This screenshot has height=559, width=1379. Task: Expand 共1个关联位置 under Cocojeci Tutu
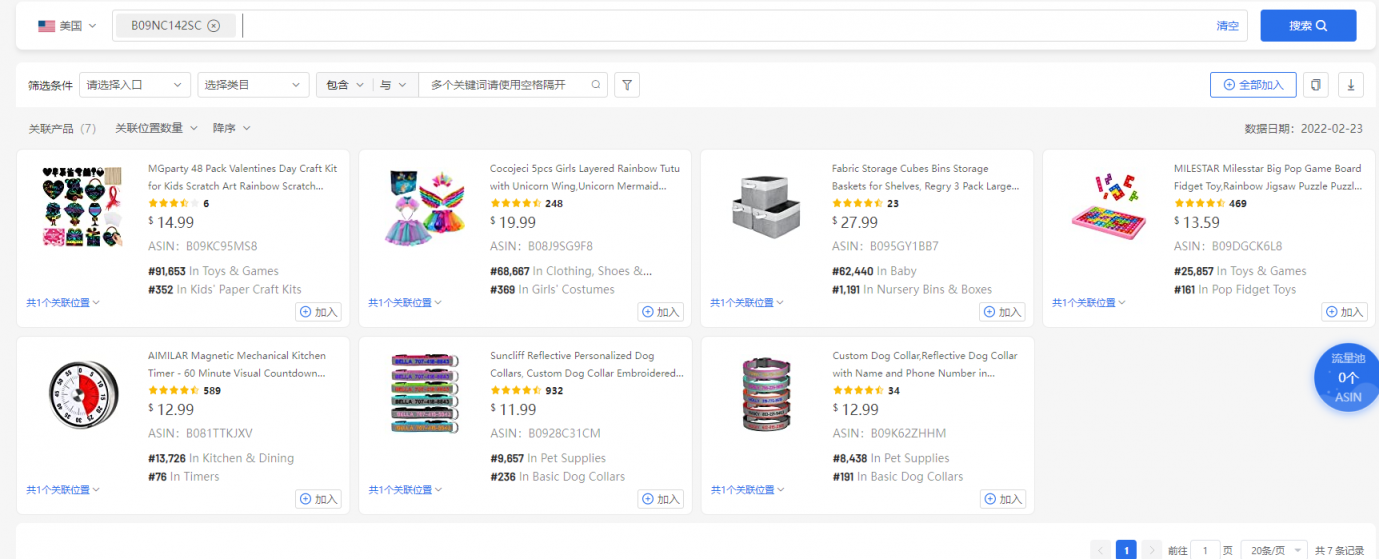coord(405,303)
